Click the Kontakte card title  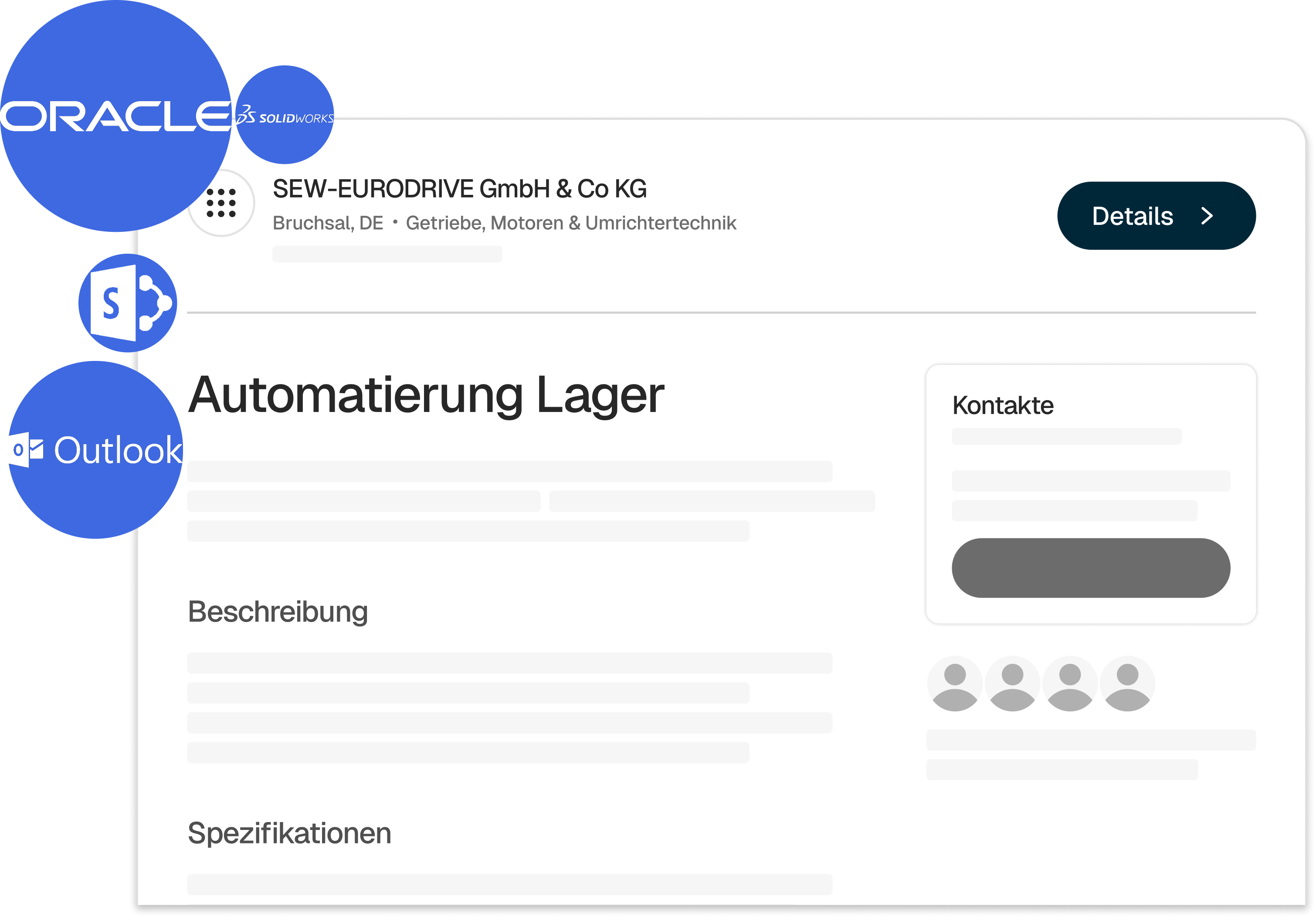click(x=1003, y=405)
